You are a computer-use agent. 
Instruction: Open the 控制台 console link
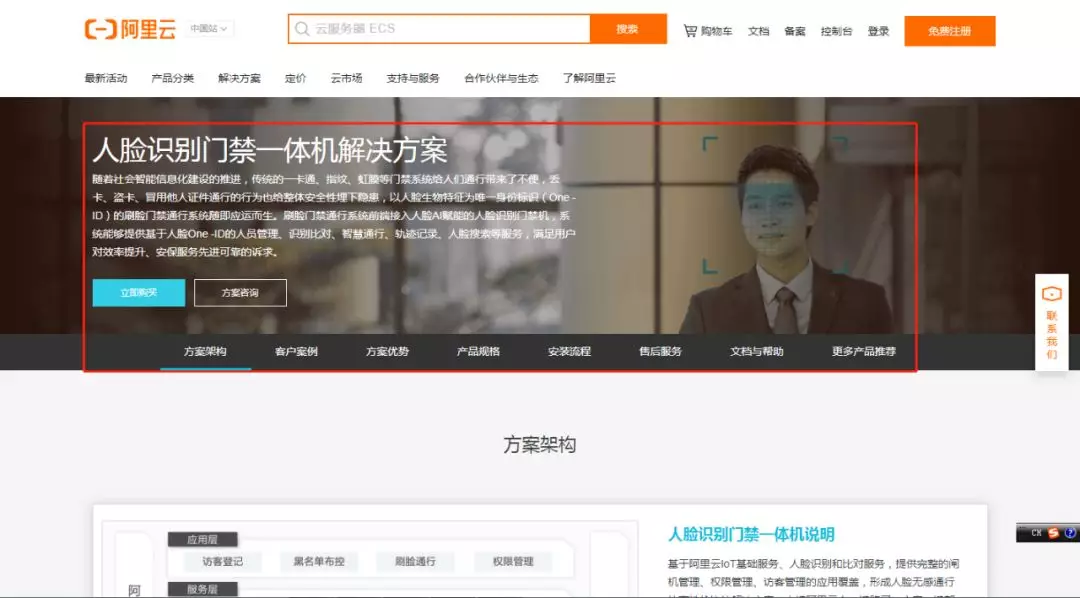pos(836,31)
